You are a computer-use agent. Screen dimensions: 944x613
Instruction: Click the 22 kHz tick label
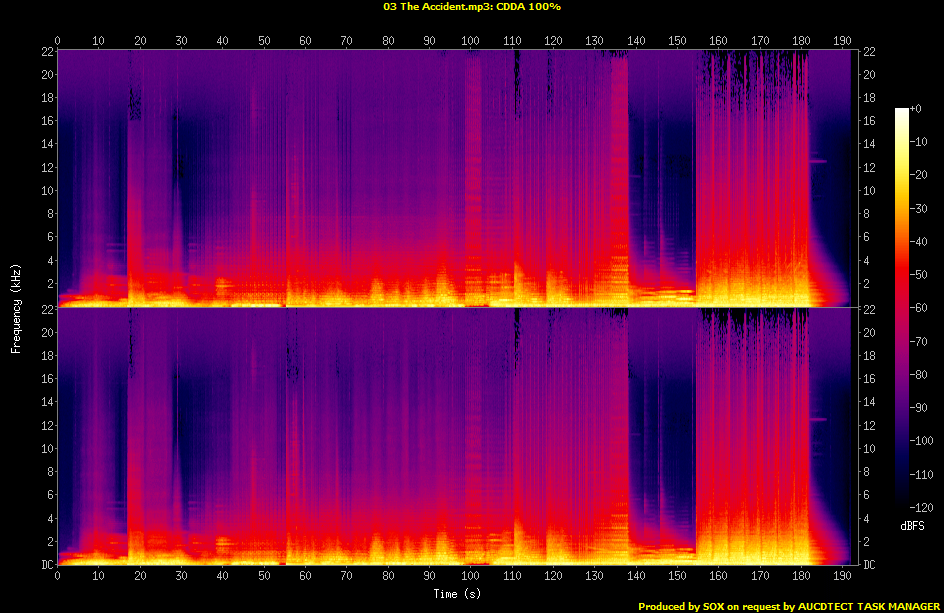click(46, 52)
